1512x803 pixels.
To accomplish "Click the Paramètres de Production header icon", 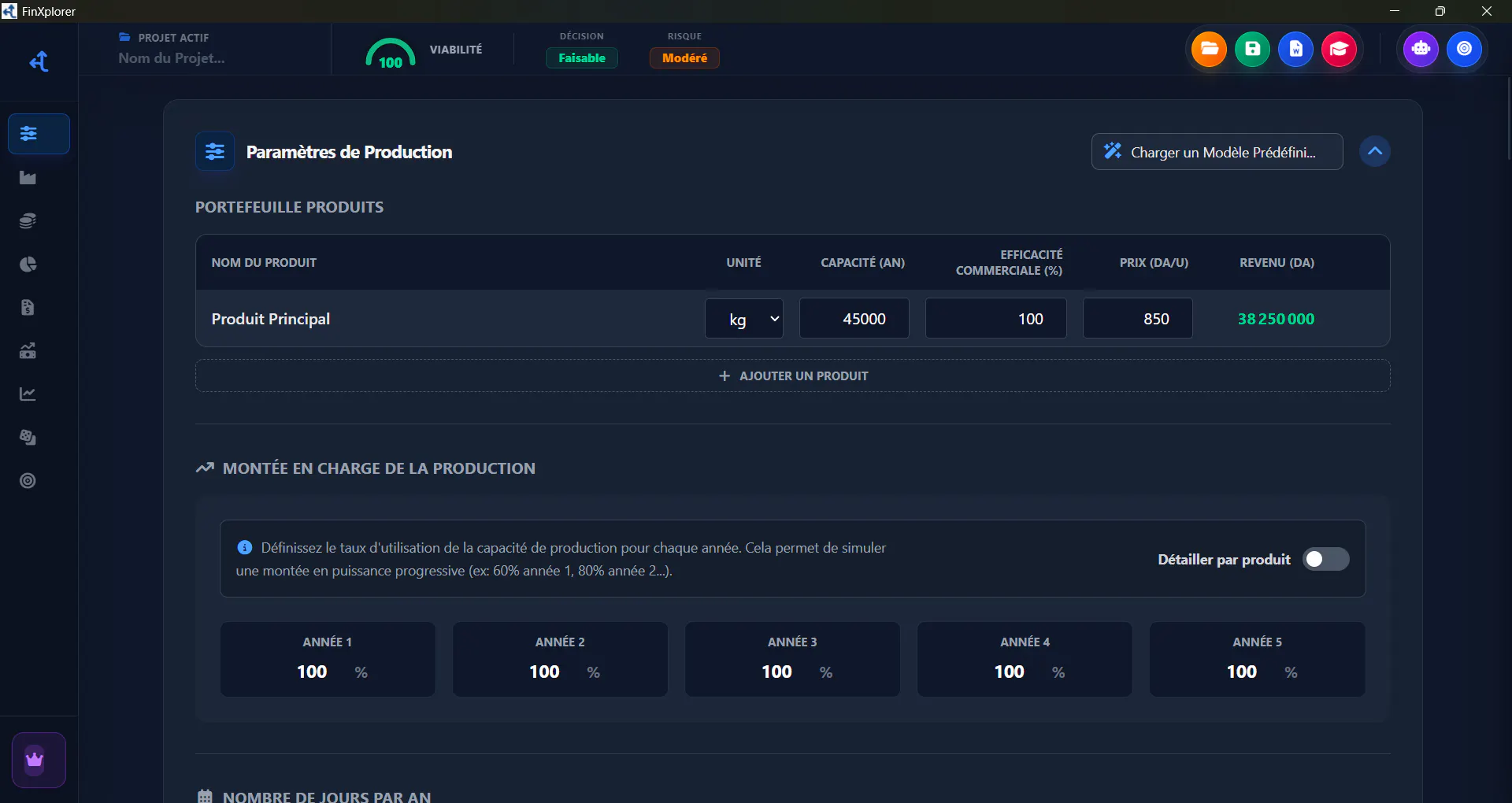I will 215,151.
